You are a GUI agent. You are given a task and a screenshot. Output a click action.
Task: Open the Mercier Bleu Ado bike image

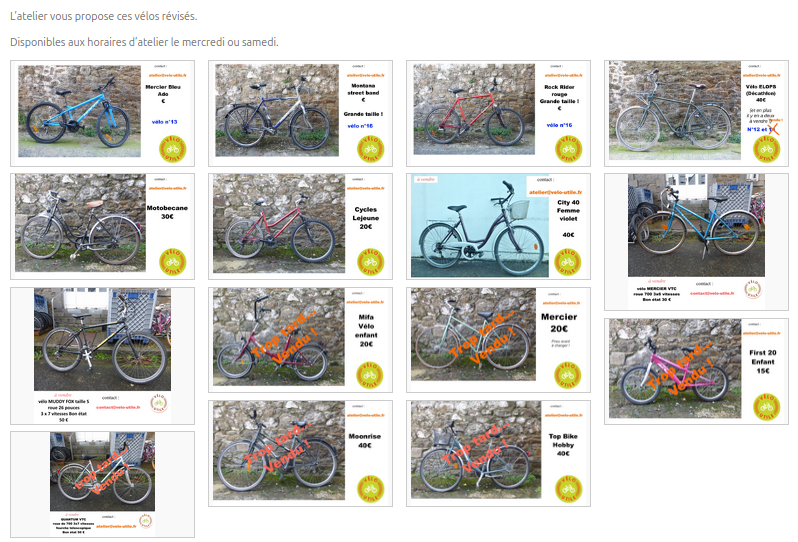tap(102, 113)
